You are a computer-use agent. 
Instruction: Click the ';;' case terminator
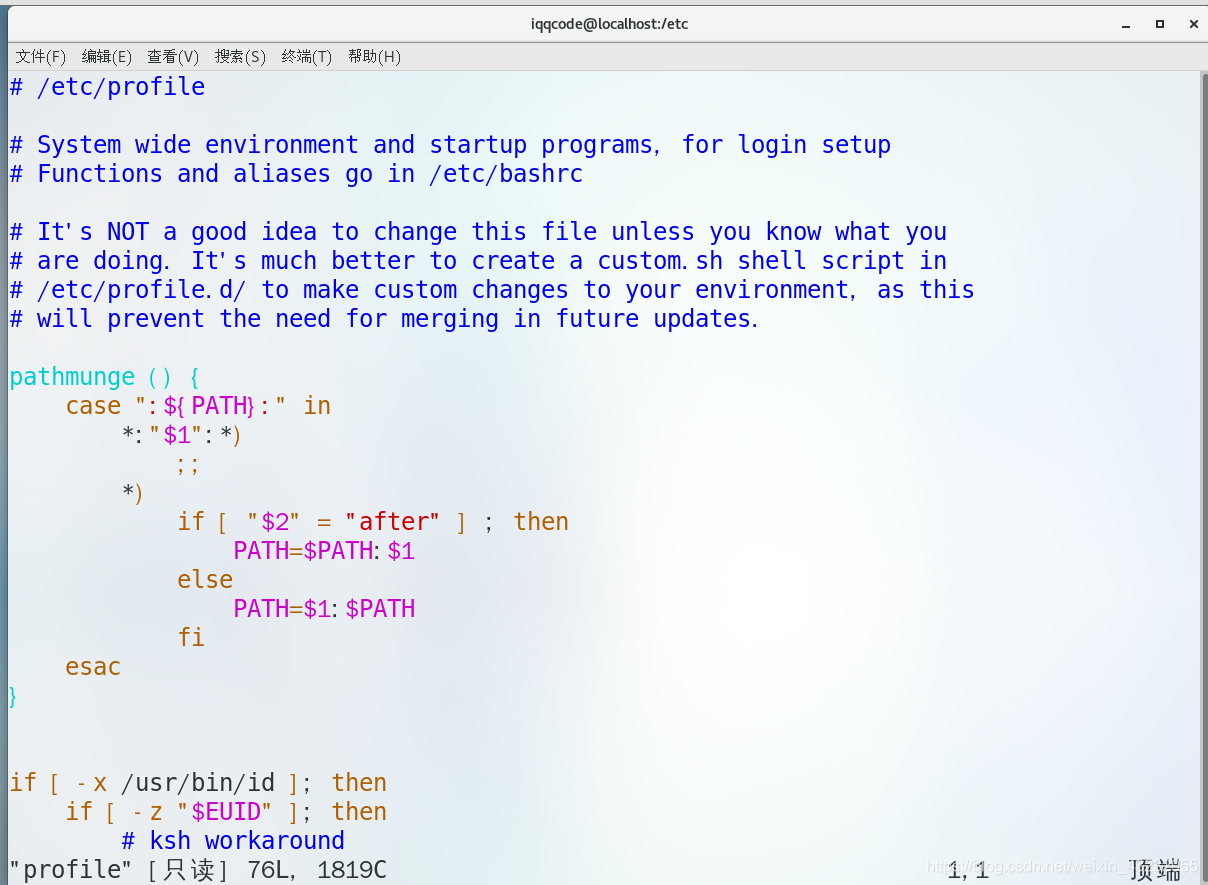coord(188,464)
